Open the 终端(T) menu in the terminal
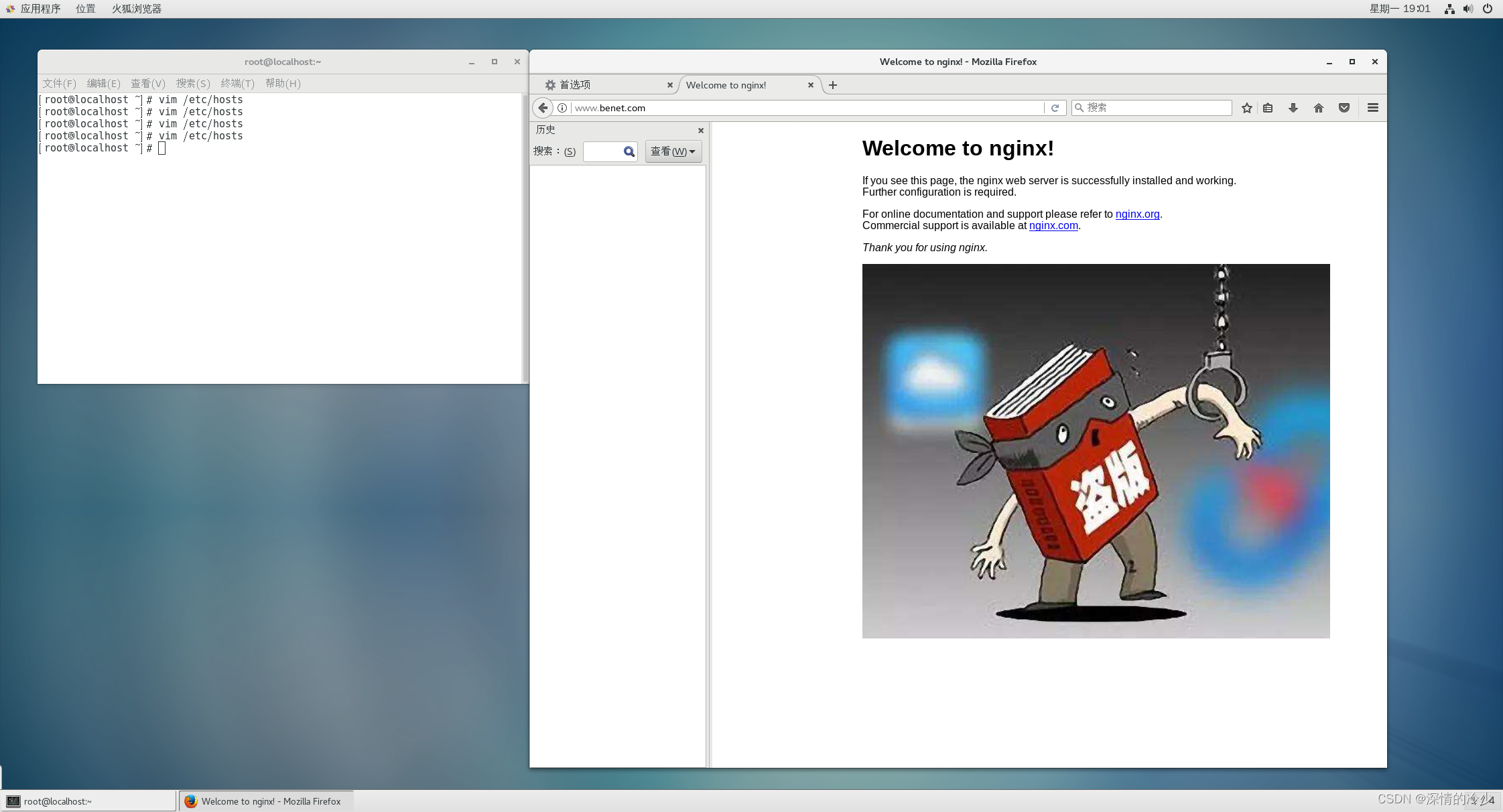Image resolution: width=1503 pixels, height=812 pixels. pyautogui.click(x=238, y=83)
